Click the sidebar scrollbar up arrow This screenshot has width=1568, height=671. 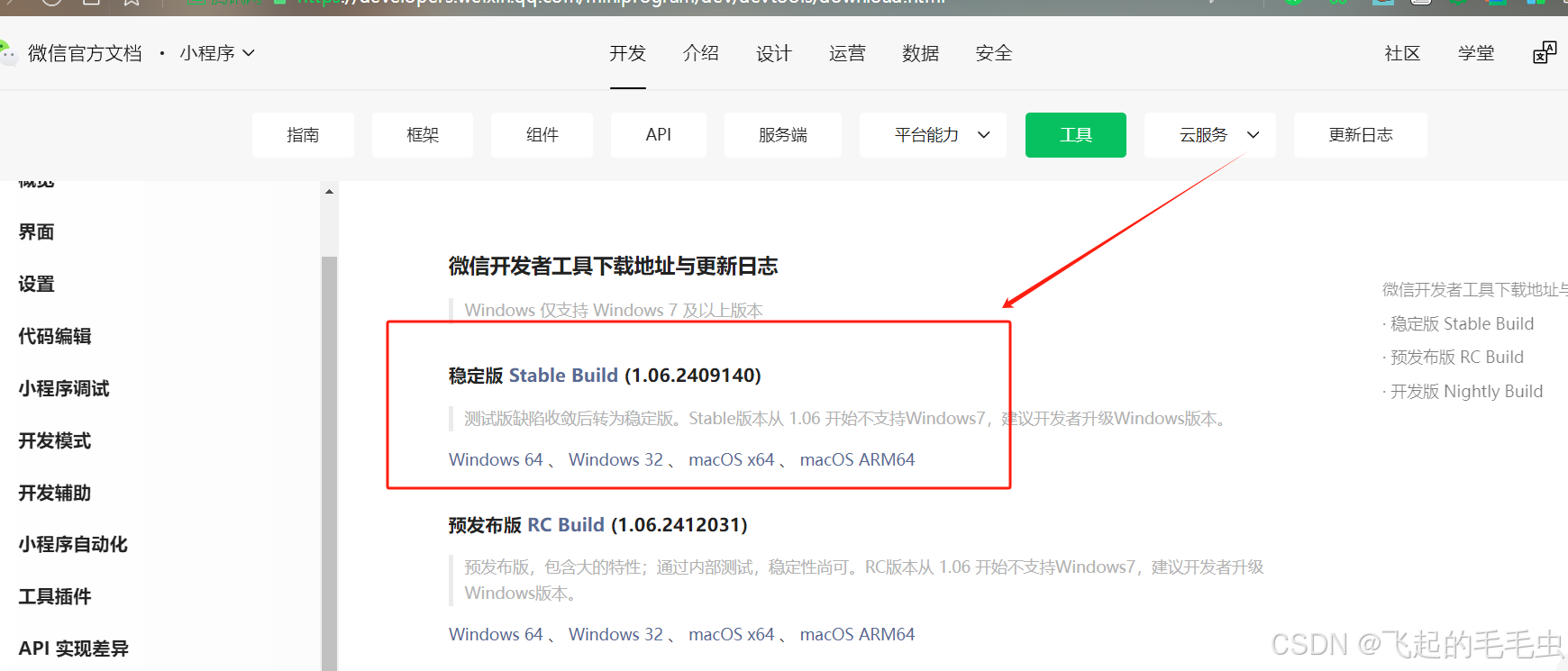(x=329, y=191)
